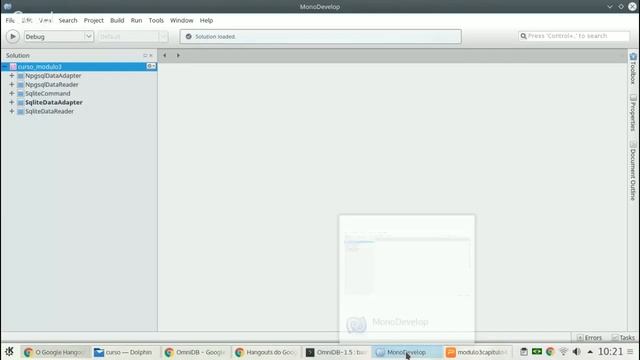Open the View menu

pyautogui.click(x=45, y=20)
